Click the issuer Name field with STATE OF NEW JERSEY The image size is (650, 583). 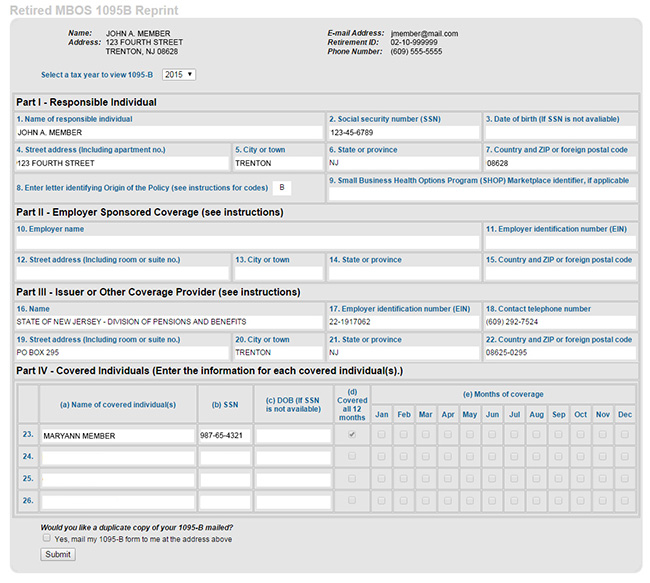tap(169, 322)
